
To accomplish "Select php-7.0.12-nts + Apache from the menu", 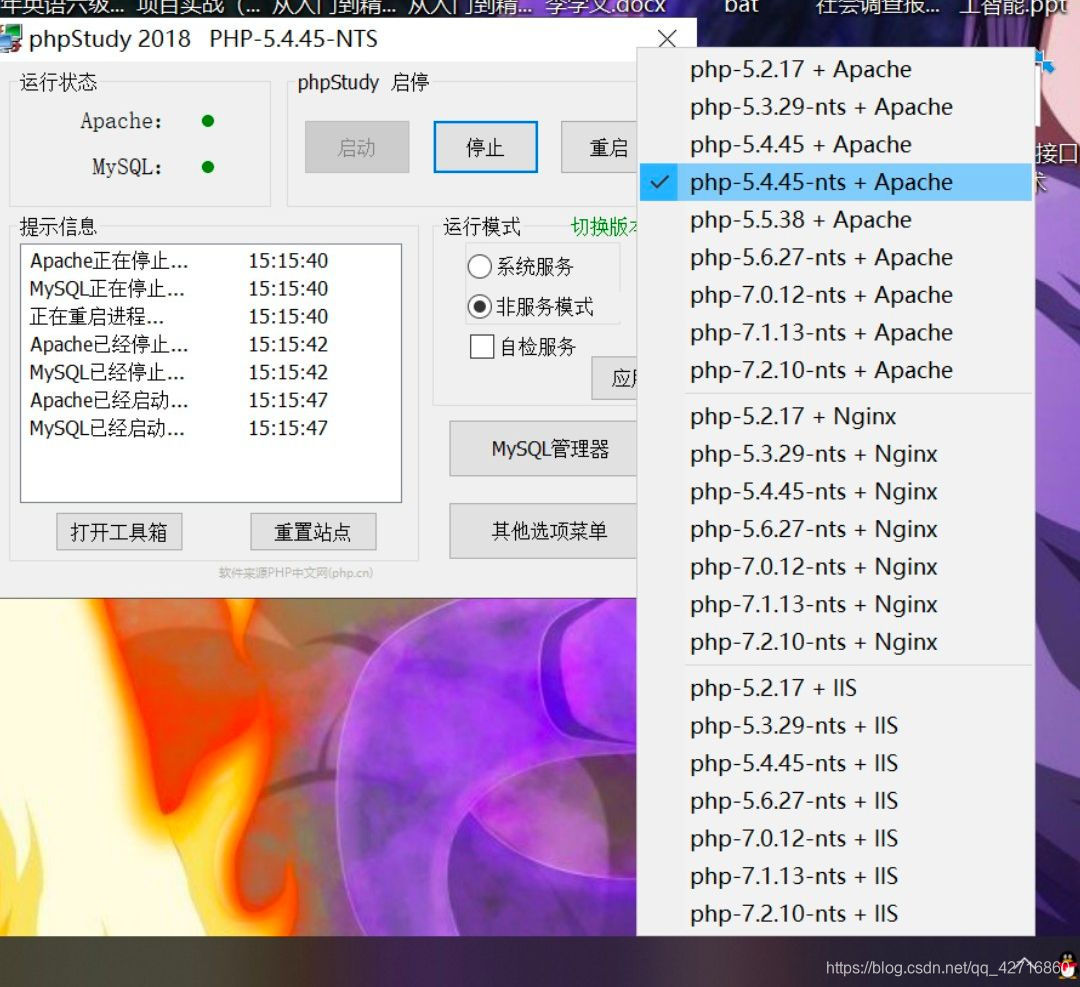I will pos(820,295).
